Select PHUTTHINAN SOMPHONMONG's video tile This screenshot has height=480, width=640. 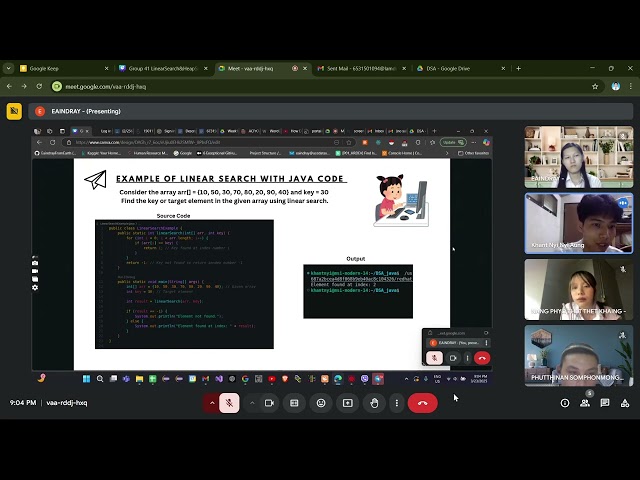[579, 356]
